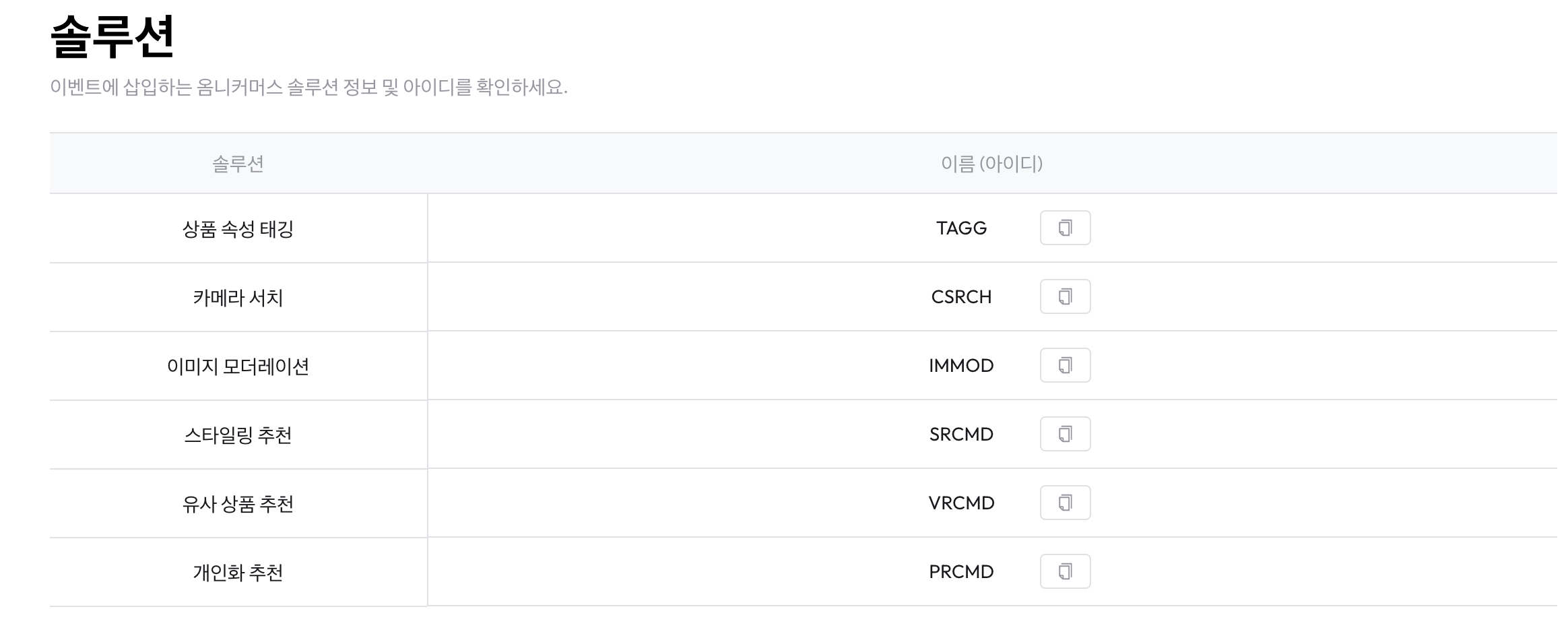
Task: Copy the SRCMD solution ID
Action: 1065,434
